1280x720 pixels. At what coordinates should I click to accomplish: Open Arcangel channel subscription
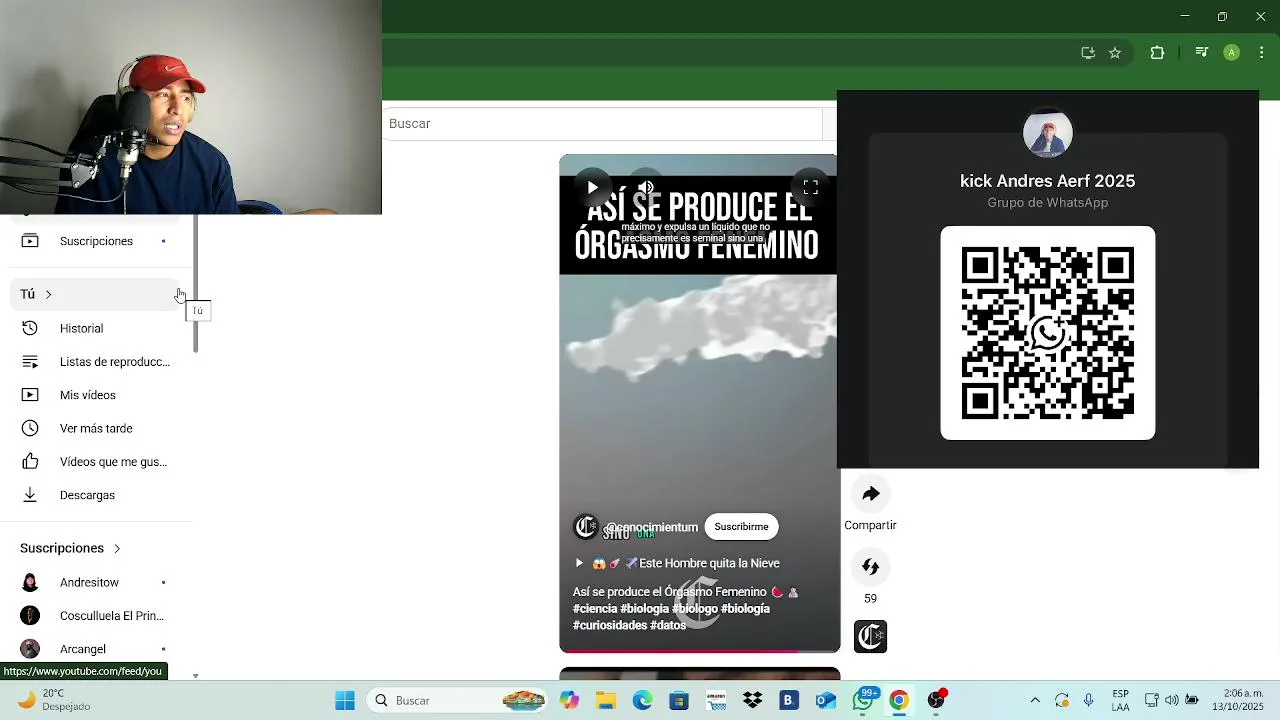(x=96, y=649)
